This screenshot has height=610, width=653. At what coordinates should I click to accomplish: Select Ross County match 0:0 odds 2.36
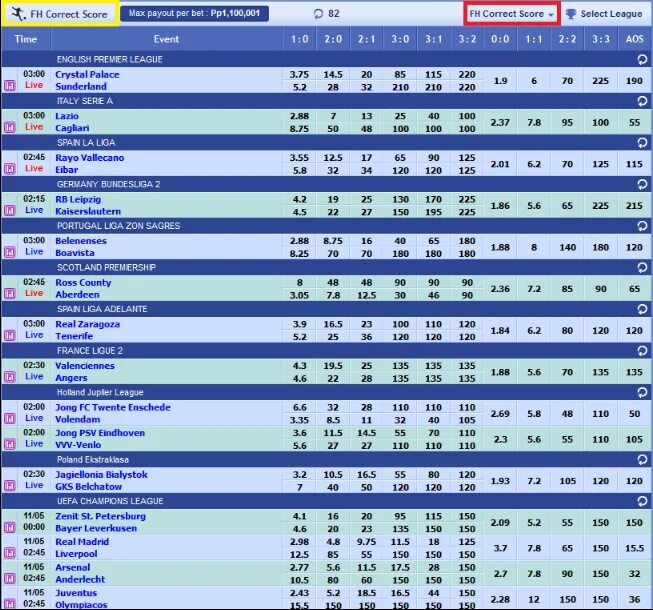click(x=500, y=289)
